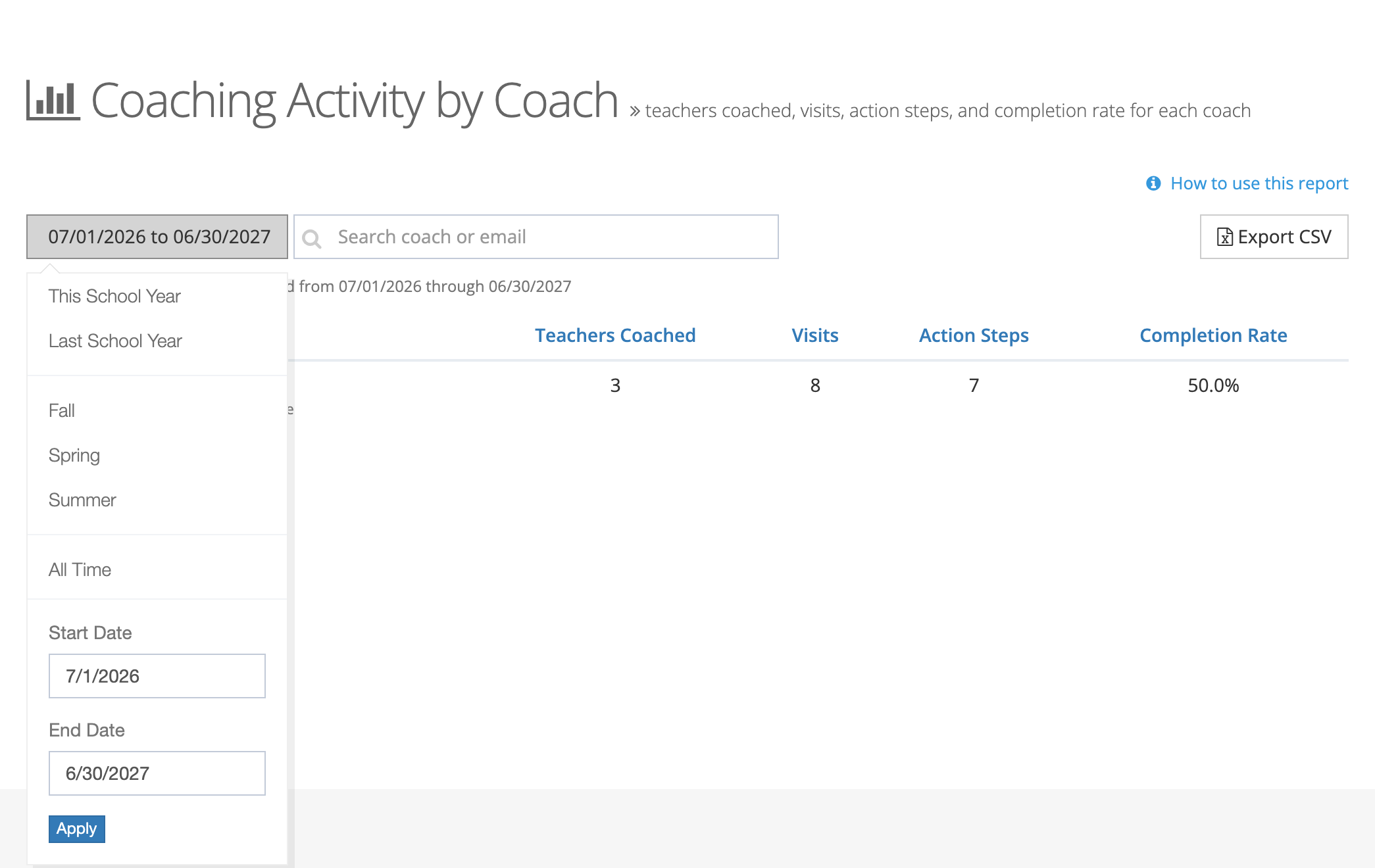Click the spreadsheet icon on Export CSV

coord(1224,237)
